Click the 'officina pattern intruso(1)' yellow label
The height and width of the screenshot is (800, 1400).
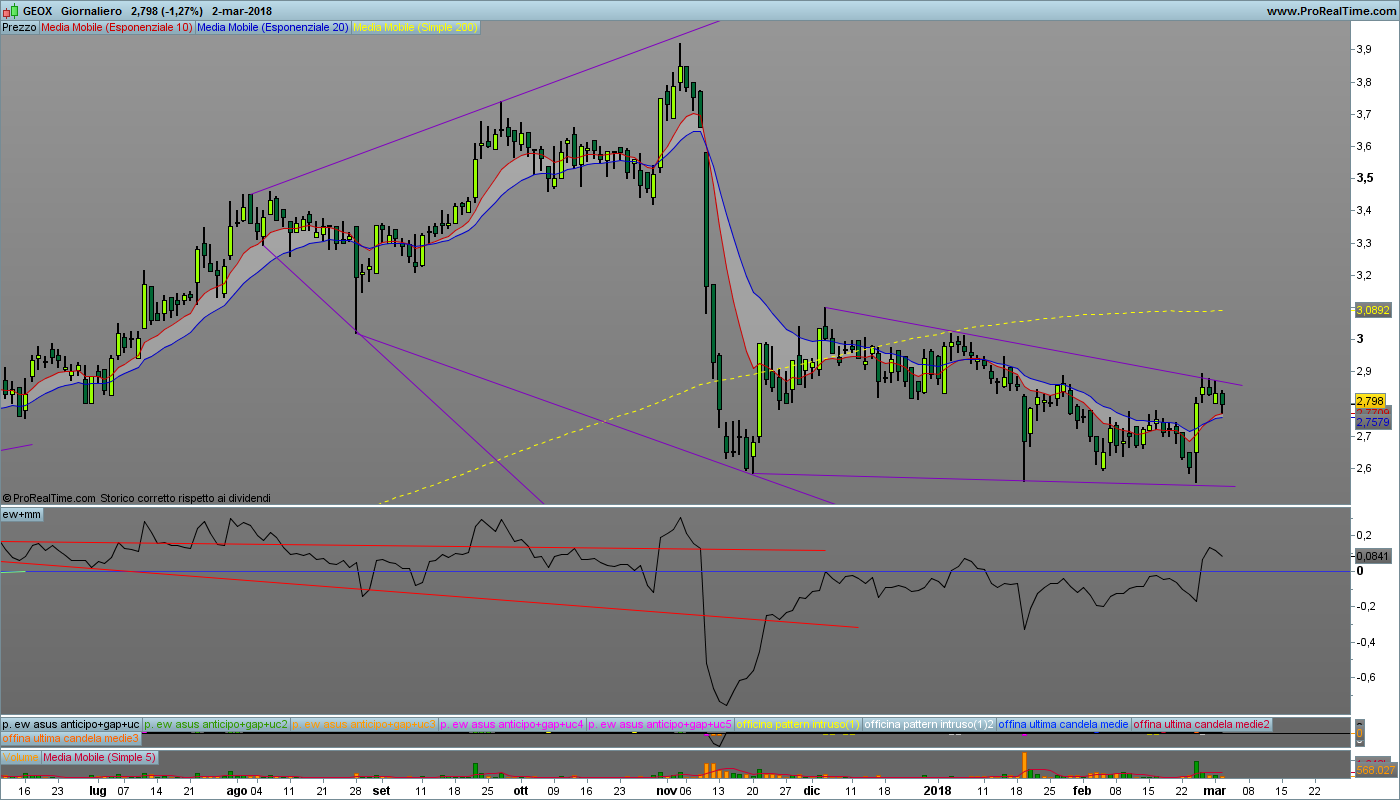coord(798,723)
